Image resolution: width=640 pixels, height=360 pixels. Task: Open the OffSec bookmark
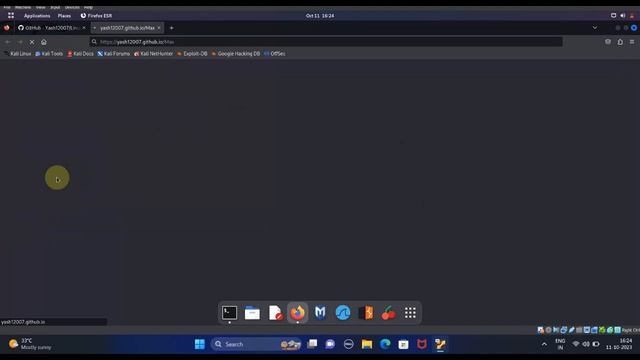(x=275, y=53)
